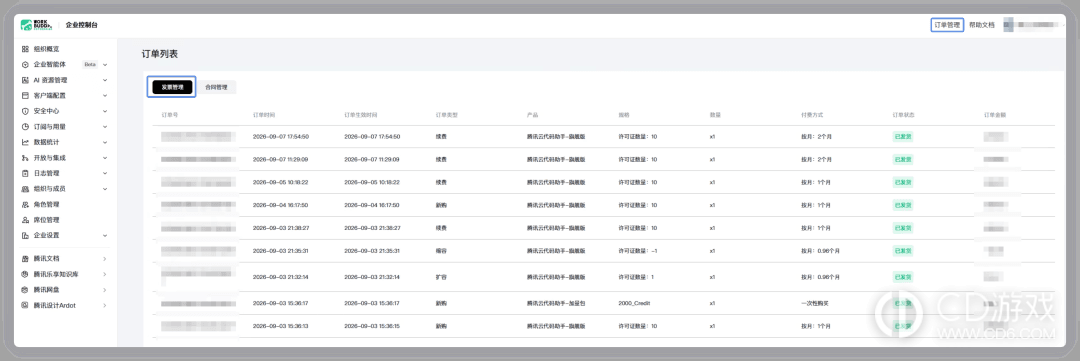Switch to the 发票管理 tab

172,87
